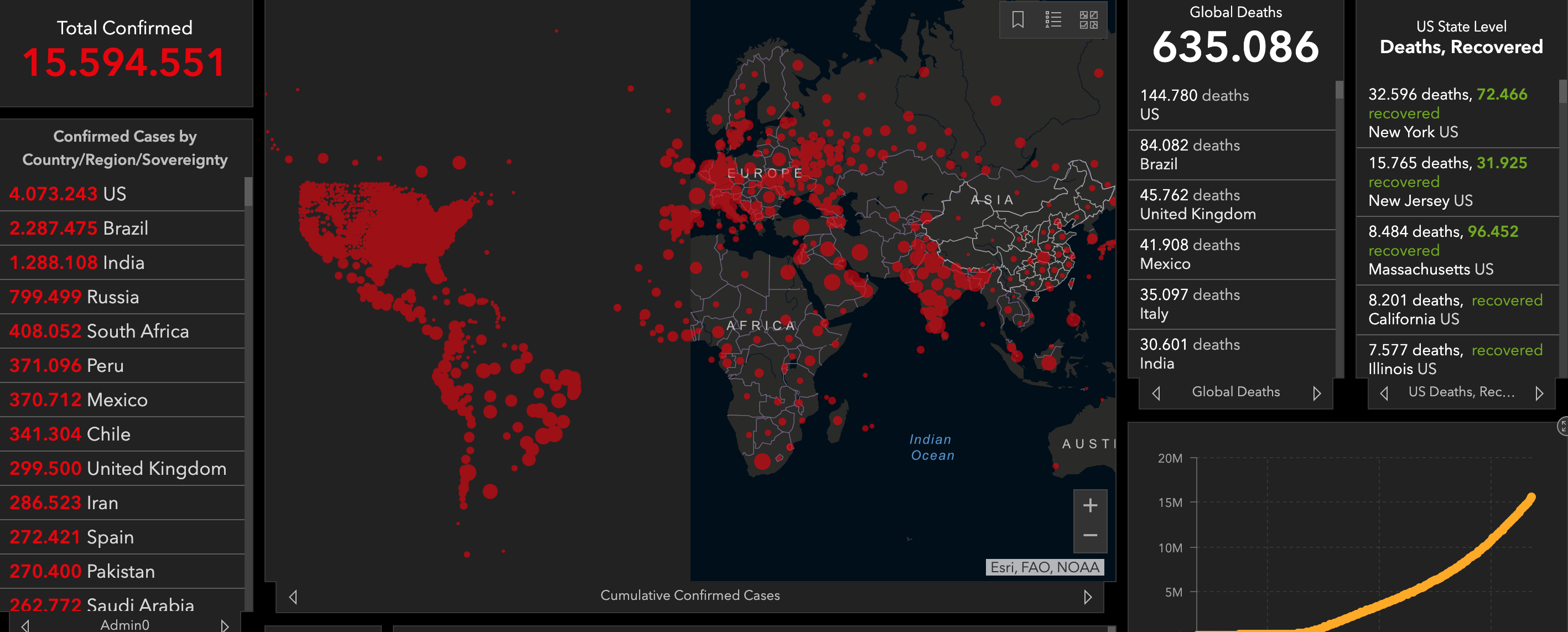Click the next Admin0 arrow
This screenshot has height=632, width=1568.
(x=225, y=625)
